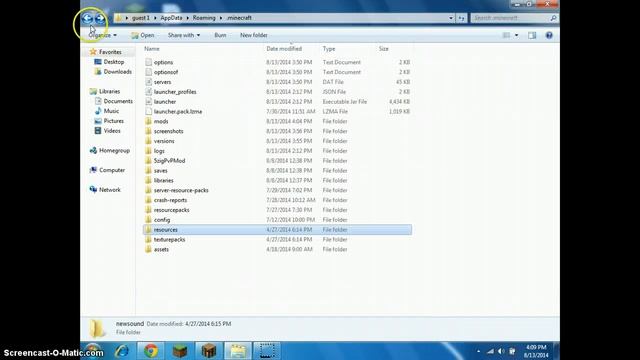Select the assets folder name

click(161, 249)
